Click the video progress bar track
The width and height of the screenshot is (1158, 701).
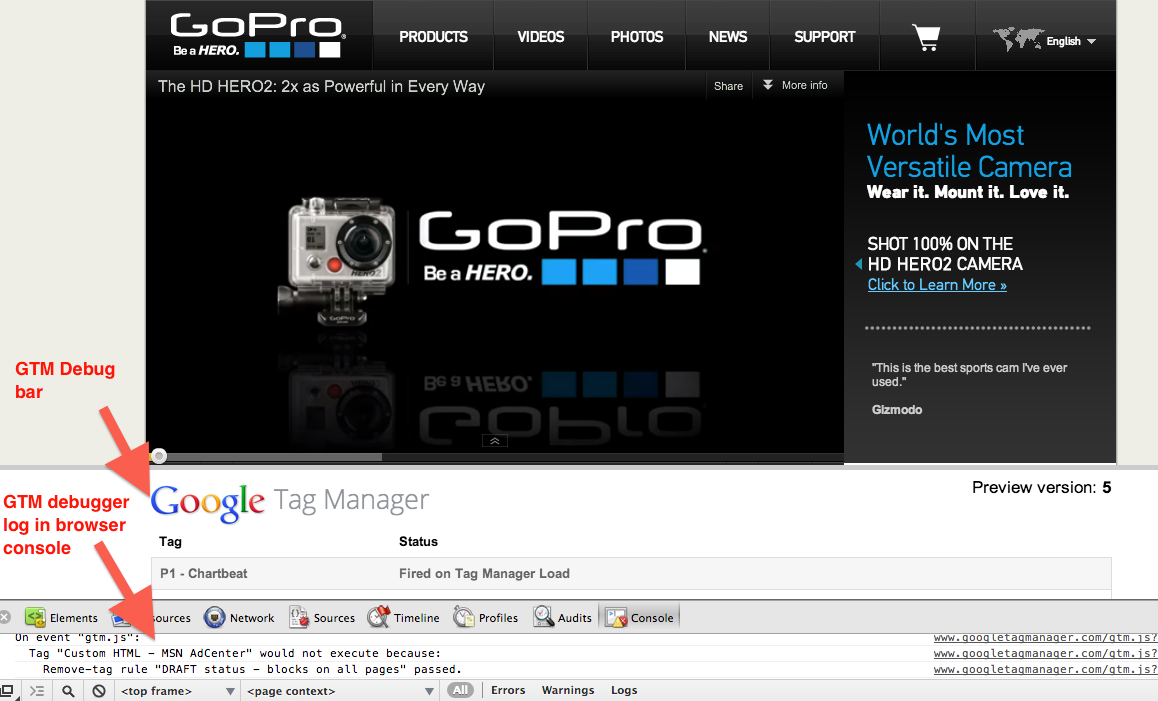pyautogui.click(x=495, y=457)
